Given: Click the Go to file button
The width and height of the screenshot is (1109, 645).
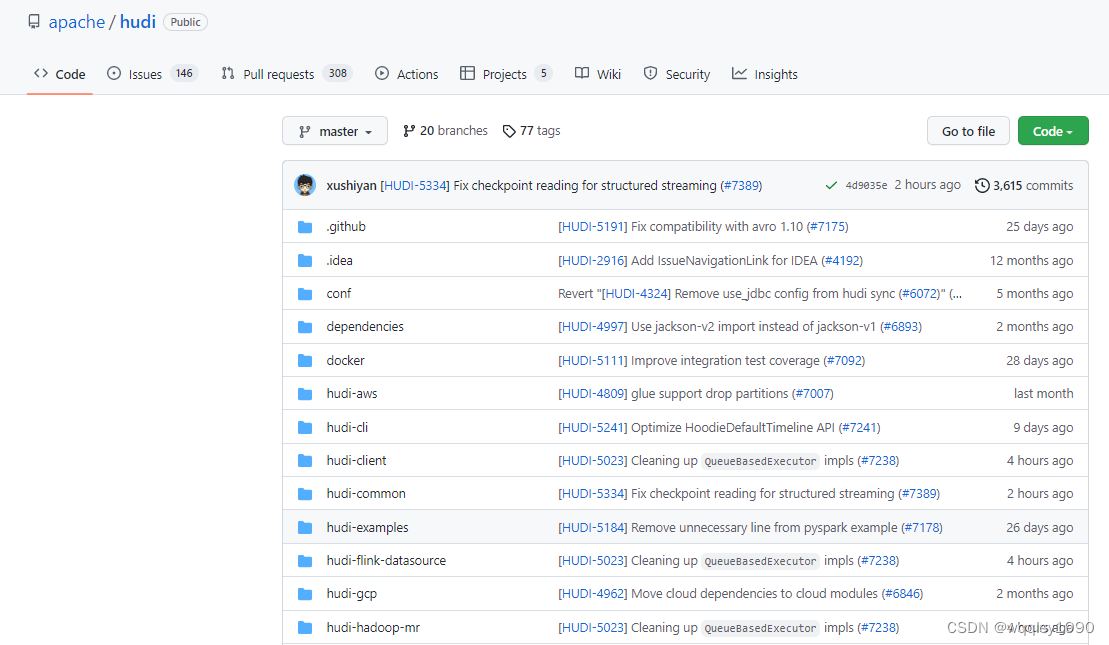Looking at the screenshot, I should [x=968, y=131].
